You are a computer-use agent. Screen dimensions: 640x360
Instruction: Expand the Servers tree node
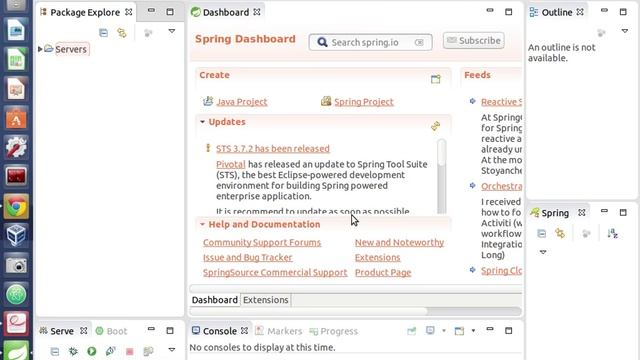click(x=40, y=49)
